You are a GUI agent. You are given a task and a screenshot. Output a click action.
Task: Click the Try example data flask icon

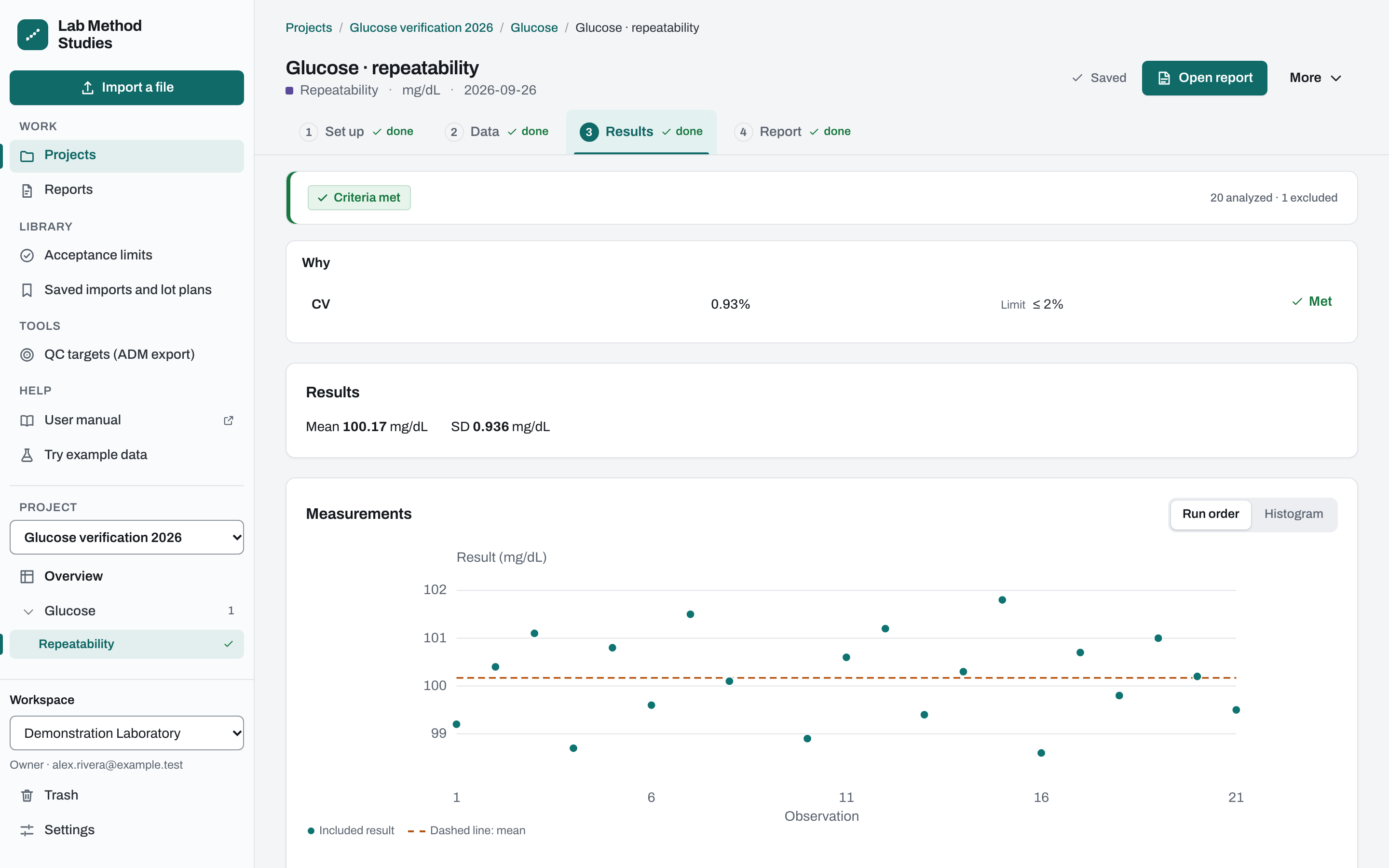pyautogui.click(x=27, y=455)
